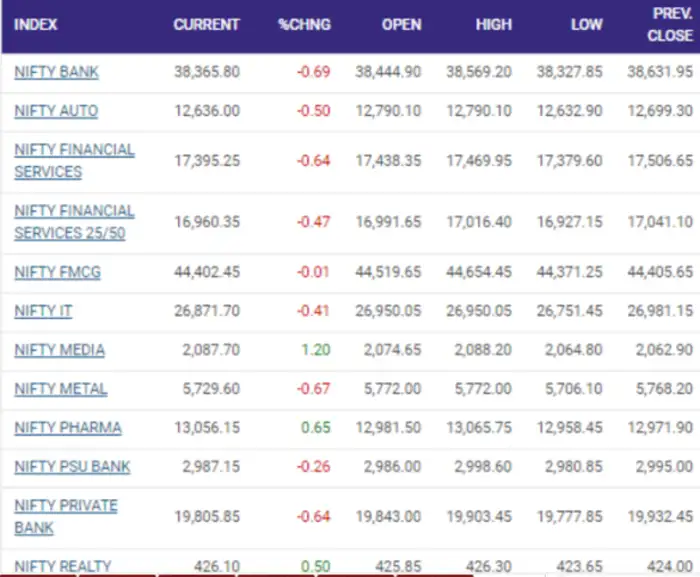Click the LOW column header
700x577 pixels.
point(586,24)
